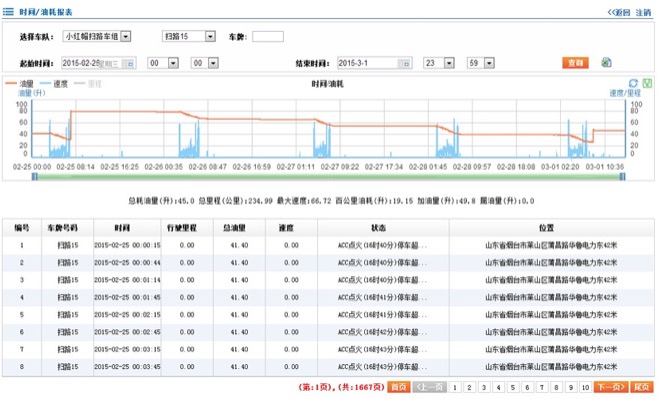Image resolution: width=658 pixels, height=399 pixels.
Task: Click the green download icon above the chart
Action: (x=647, y=83)
